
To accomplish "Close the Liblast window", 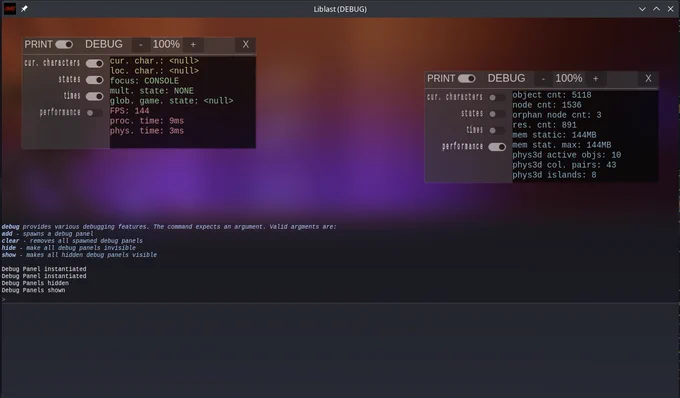I will [670, 9].
